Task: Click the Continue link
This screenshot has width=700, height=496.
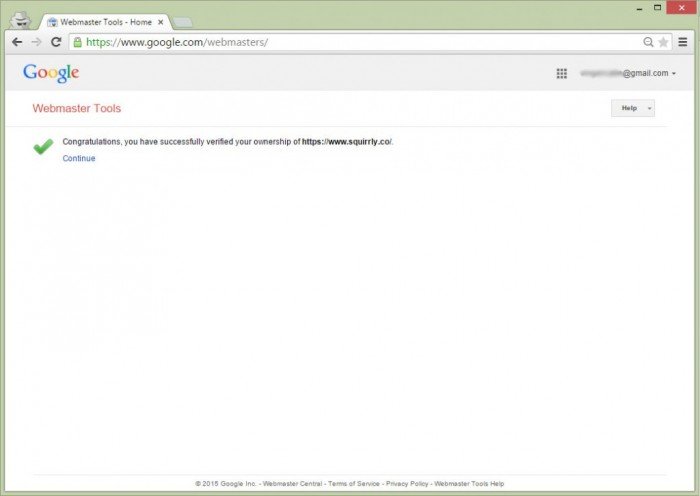Action: 79,158
